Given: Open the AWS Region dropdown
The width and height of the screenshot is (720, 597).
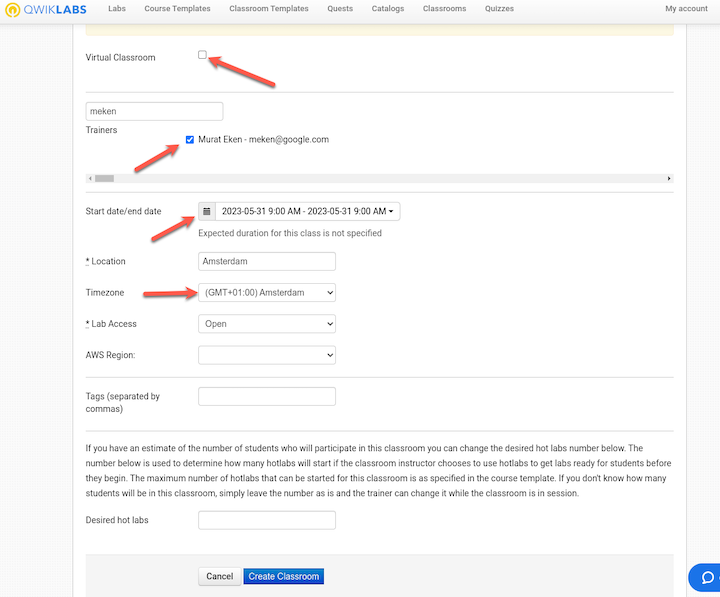Looking at the screenshot, I should point(267,355).
